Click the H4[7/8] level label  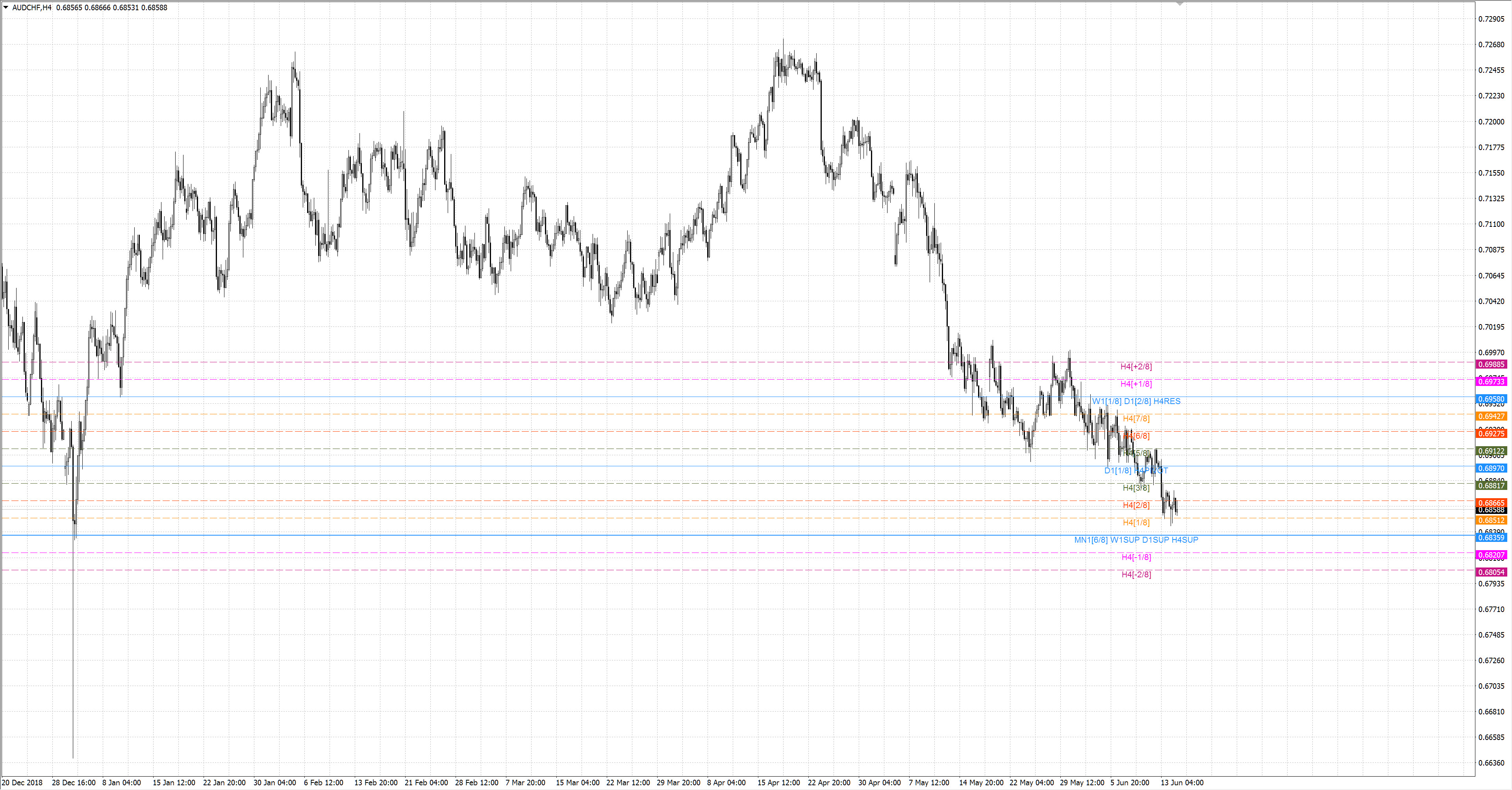pyautogui.click(x=1136, y=419)
